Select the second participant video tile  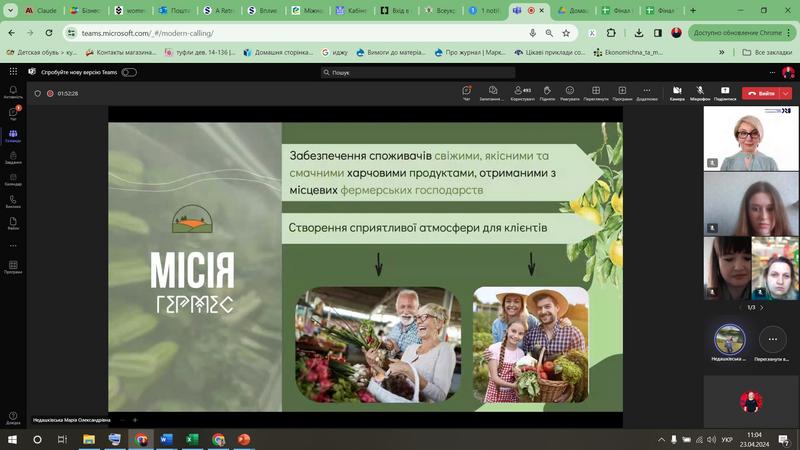751,204
